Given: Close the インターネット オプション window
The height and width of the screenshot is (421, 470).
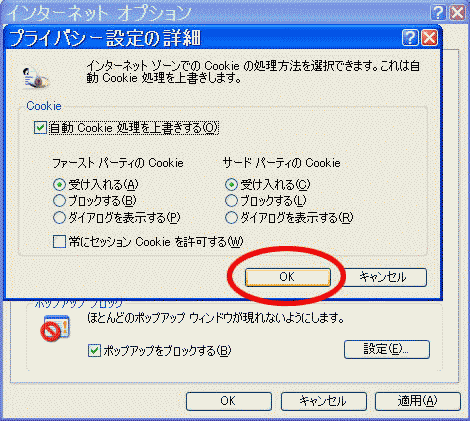Looking at the screenshot, I should click(x=457, y=13).
